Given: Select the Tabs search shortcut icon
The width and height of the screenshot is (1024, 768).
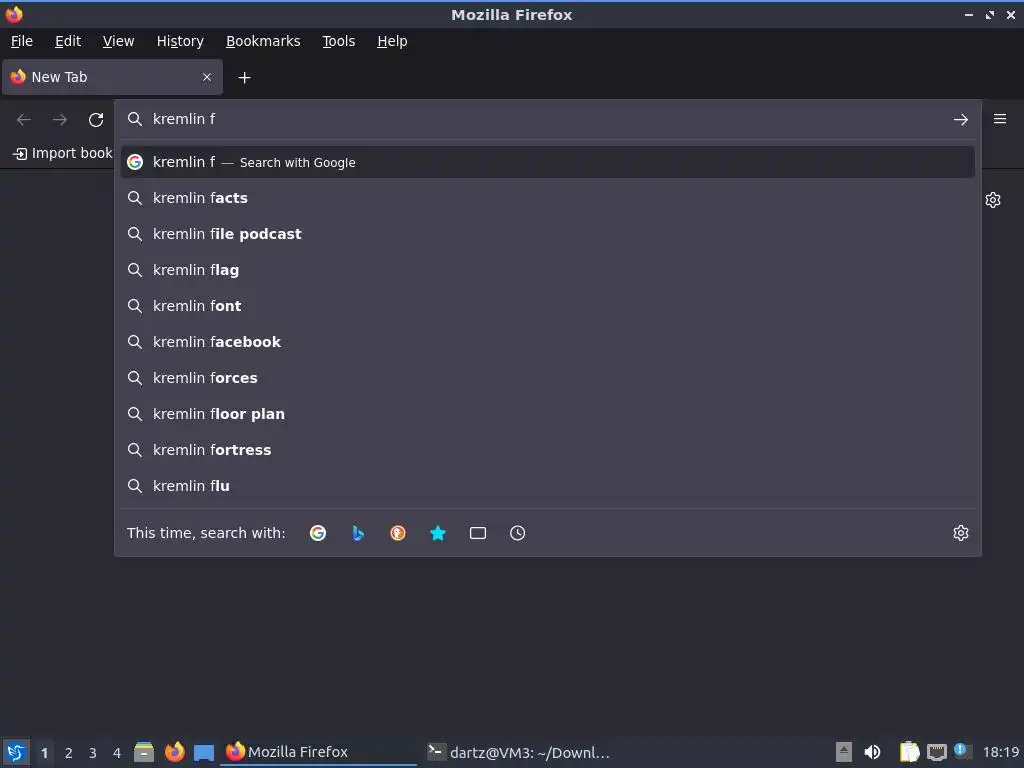Looking at the screenshot, I should tap(477, 533).
